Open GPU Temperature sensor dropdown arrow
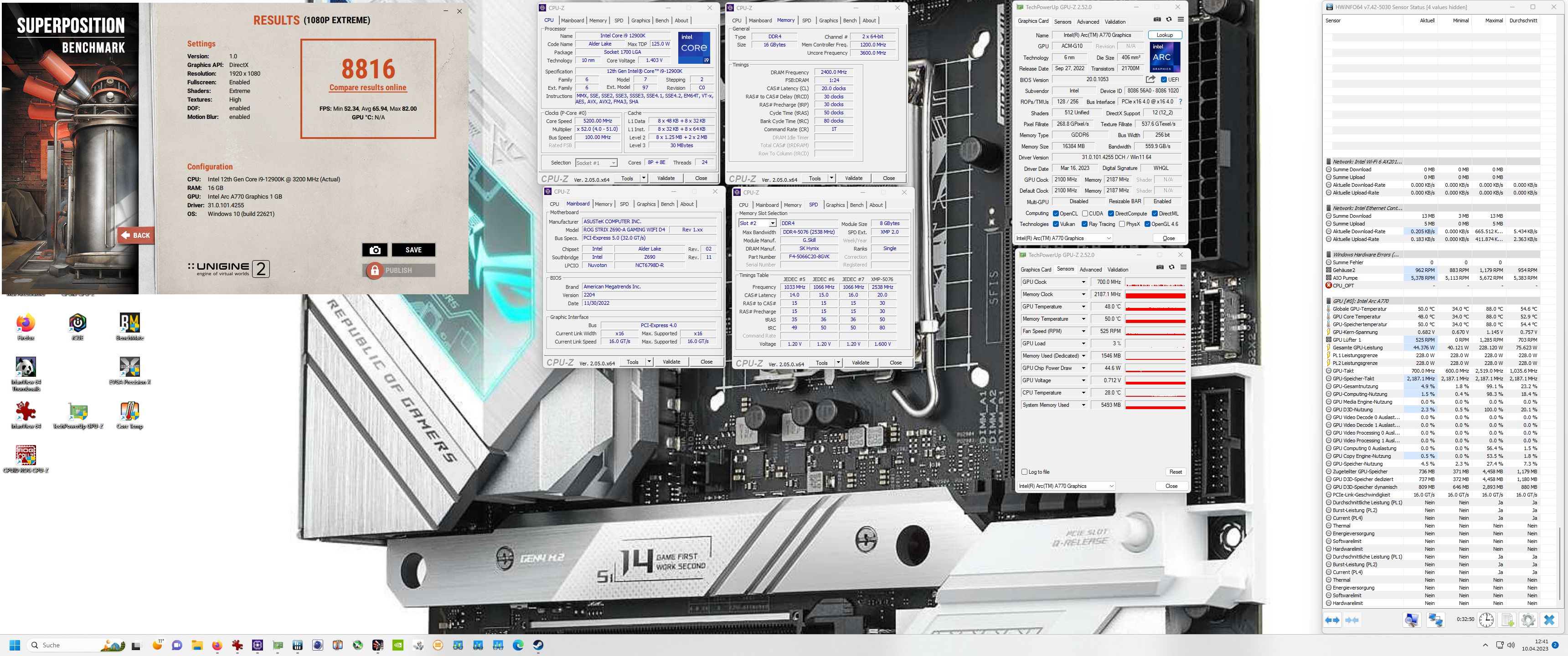 click(x=1083, y=307)
